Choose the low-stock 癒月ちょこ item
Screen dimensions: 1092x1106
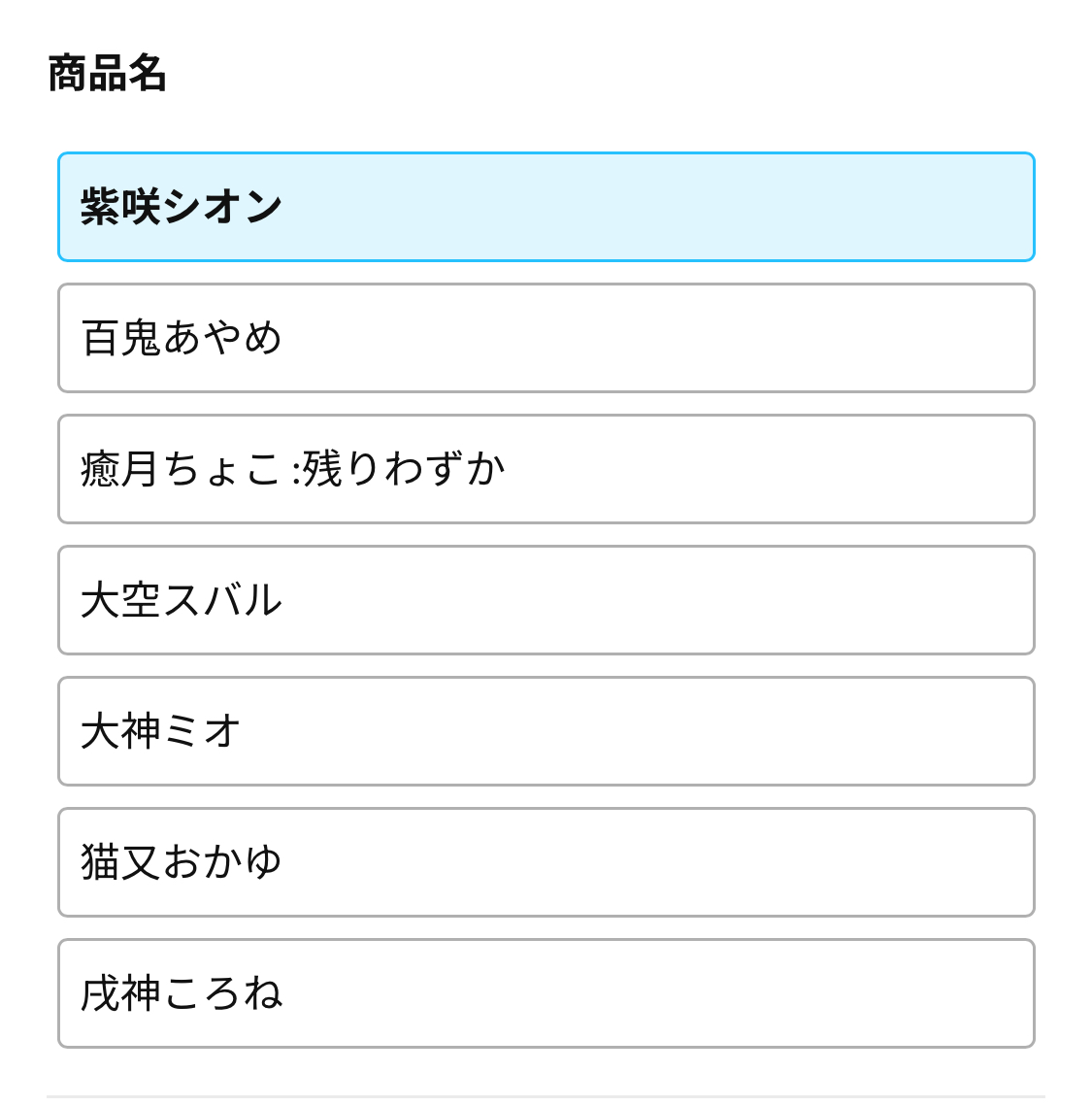tap(546, 469)
